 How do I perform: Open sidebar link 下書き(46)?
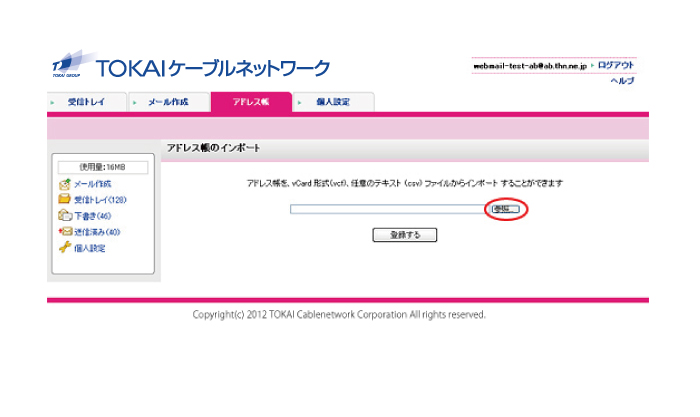(x=92, y=216)
